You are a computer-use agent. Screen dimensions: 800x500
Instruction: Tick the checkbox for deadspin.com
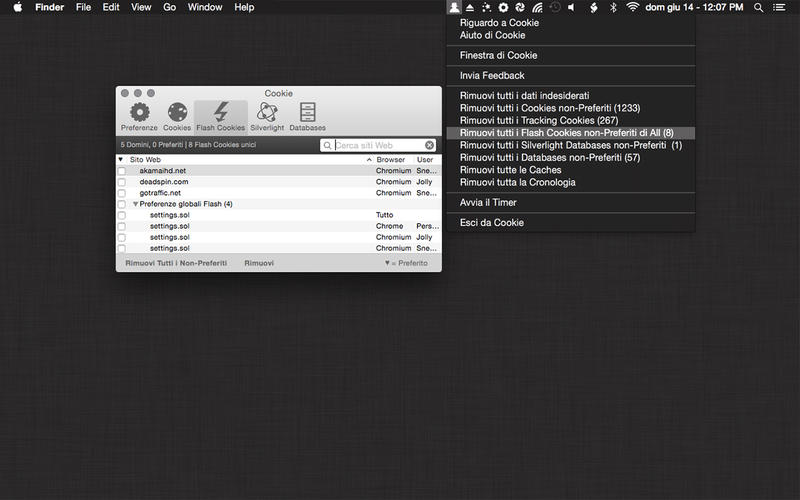click(x=122, y=182)
